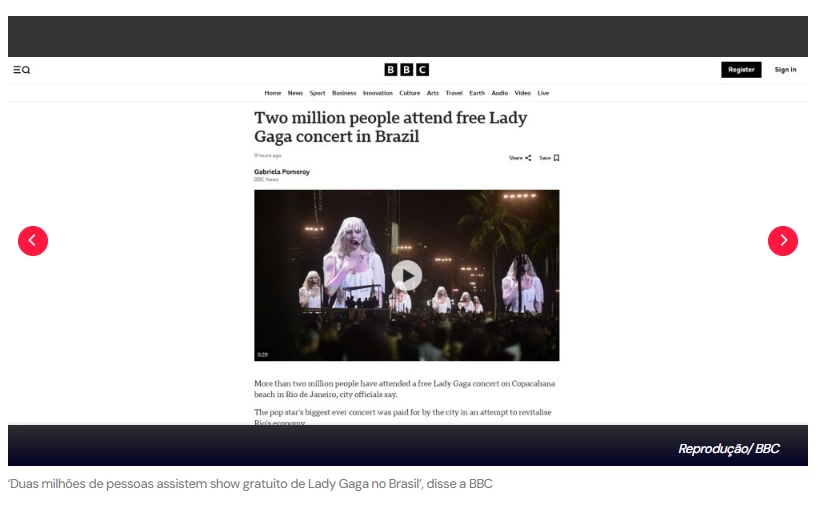818x514 pixels.
Task: Go to the Innovation section
Action: 378,93
